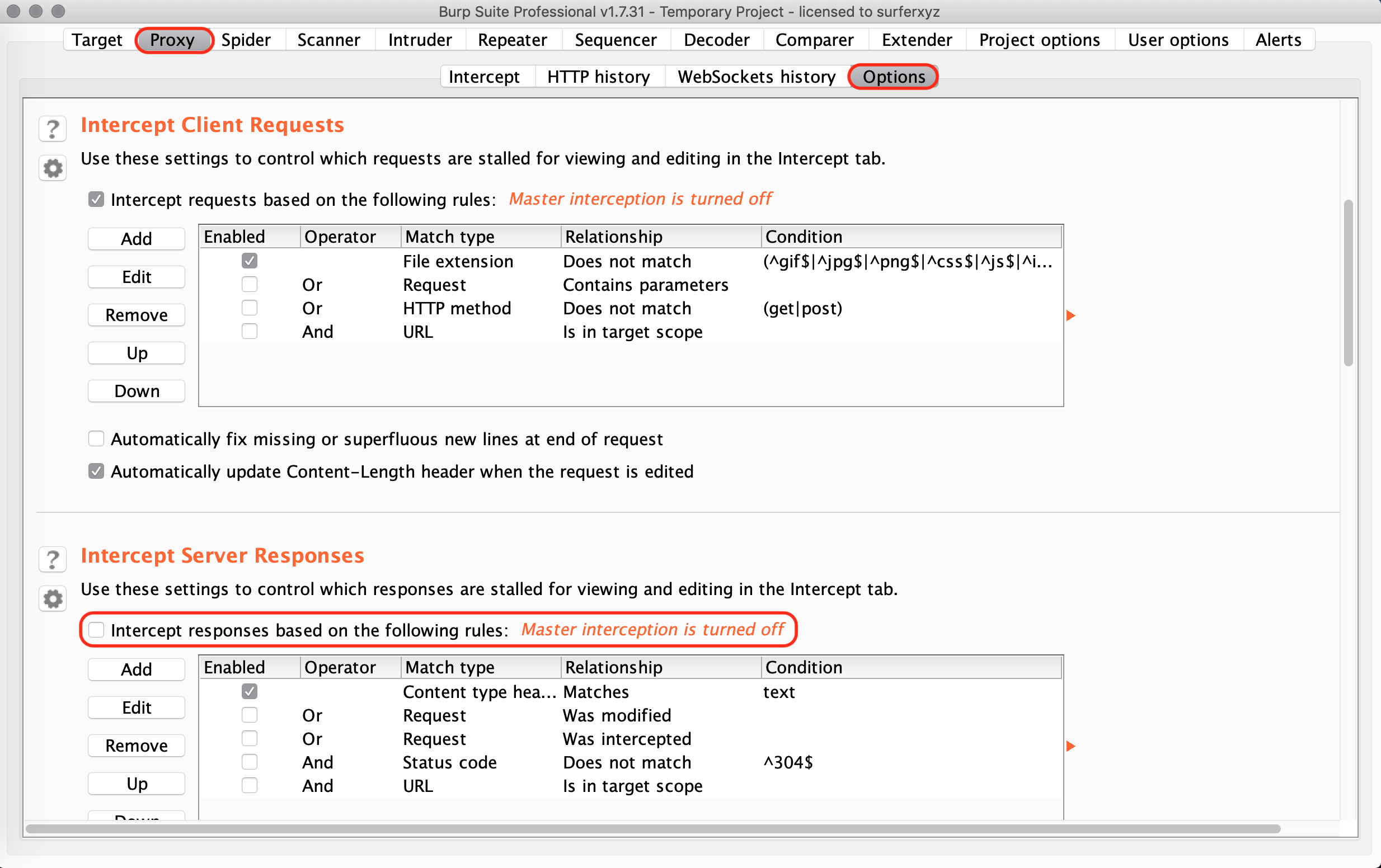
Task: Click the horizontal scrollbar at the bottom
Action: [652, 828]
